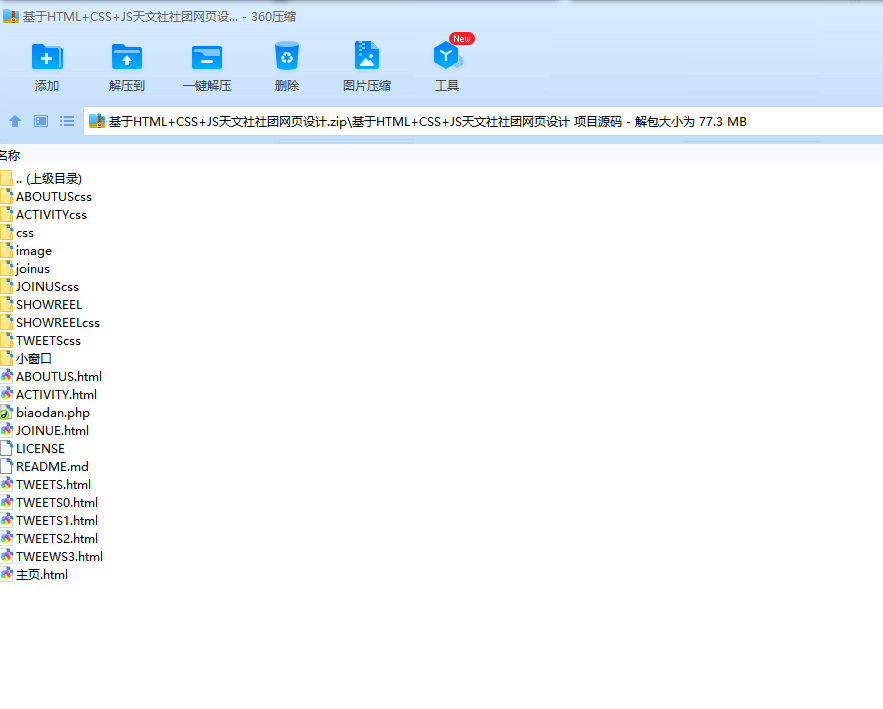Select the TWEETS.html file
Image resolution: width=883 pixels, height=709 pixels.
46,485
